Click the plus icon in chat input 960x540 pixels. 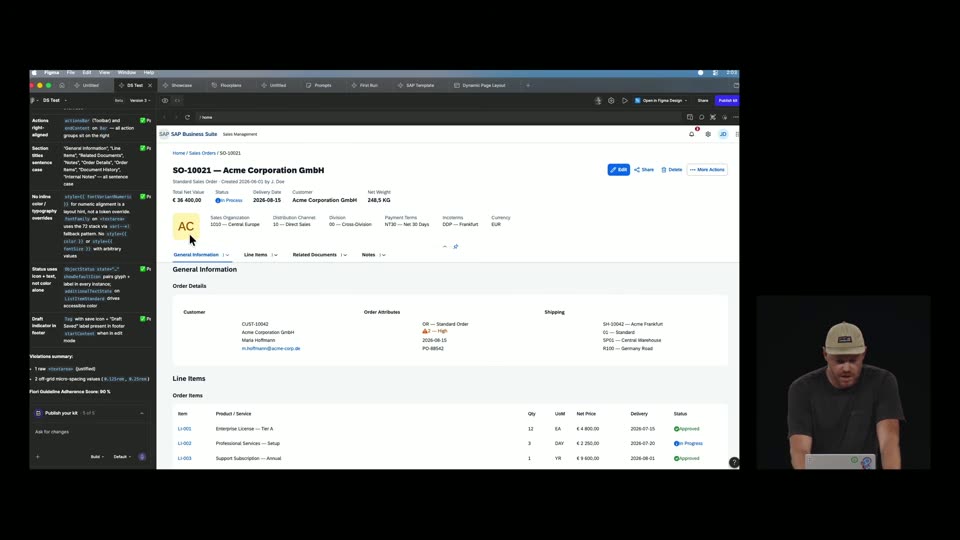click(37, 457)
